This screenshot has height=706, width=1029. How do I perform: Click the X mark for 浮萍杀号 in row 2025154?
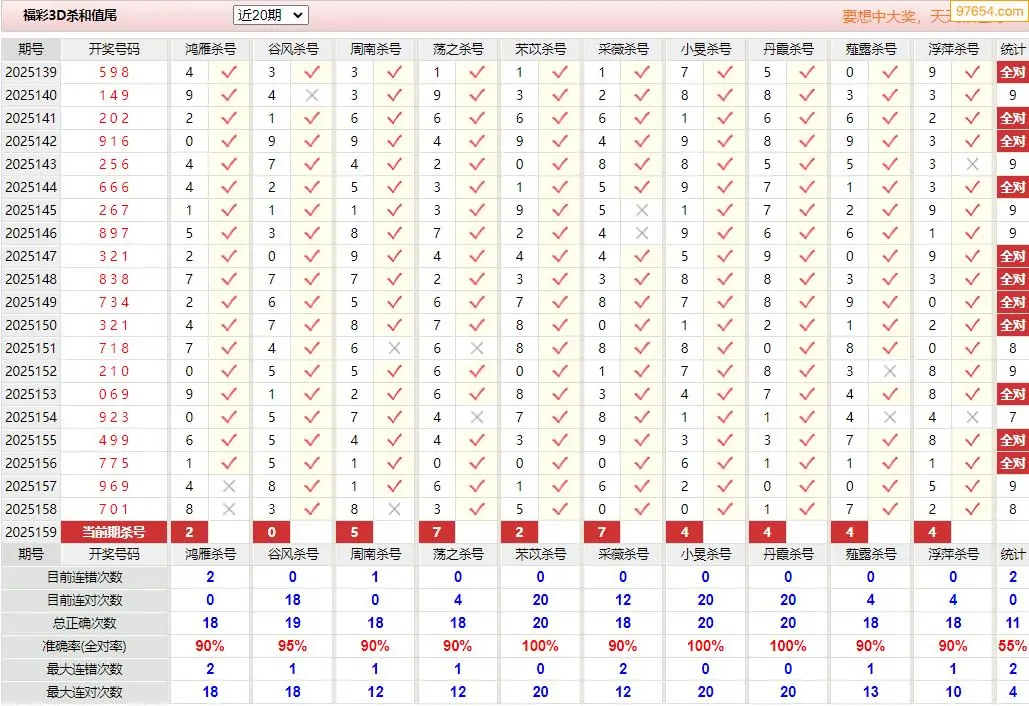tap(973, 417)
